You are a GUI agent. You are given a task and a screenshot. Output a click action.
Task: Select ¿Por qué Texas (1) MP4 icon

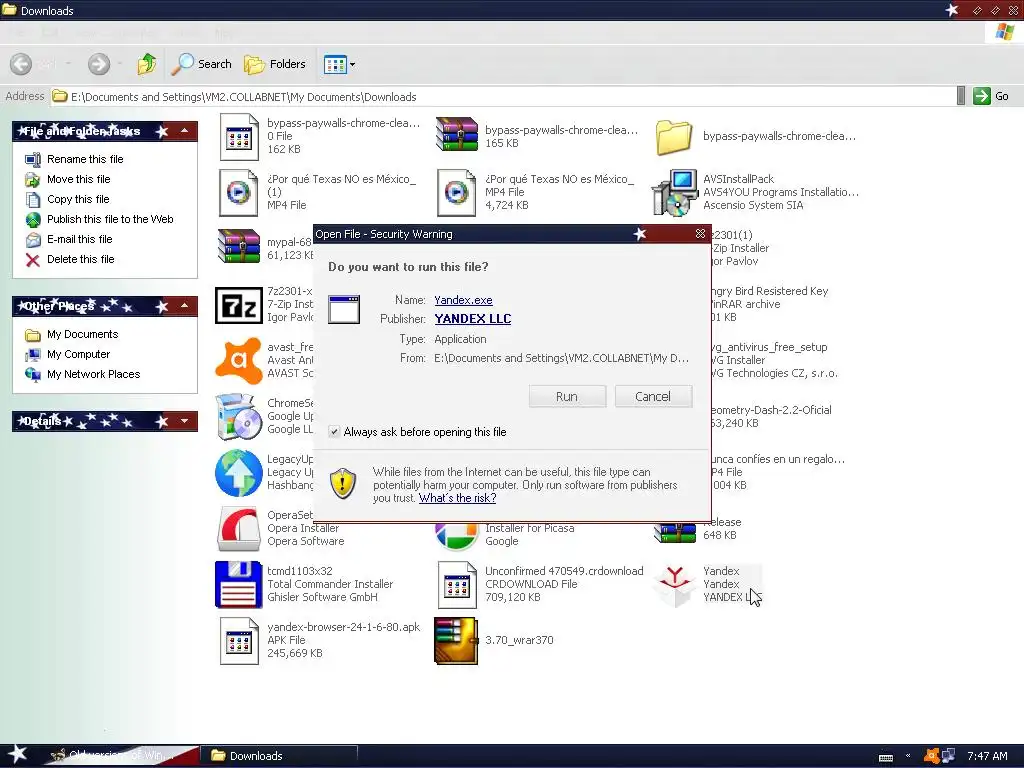238,193
